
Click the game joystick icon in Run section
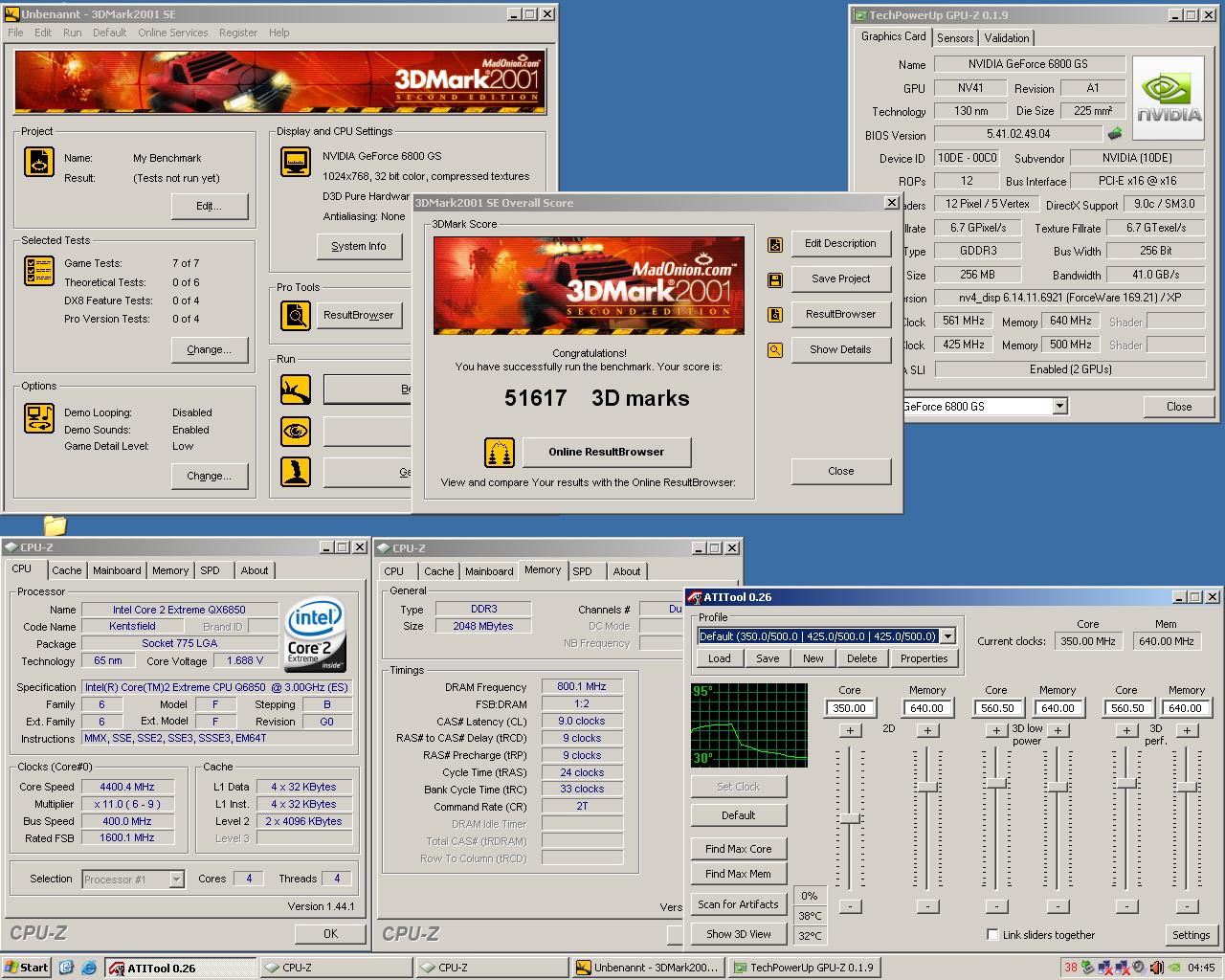295,472
